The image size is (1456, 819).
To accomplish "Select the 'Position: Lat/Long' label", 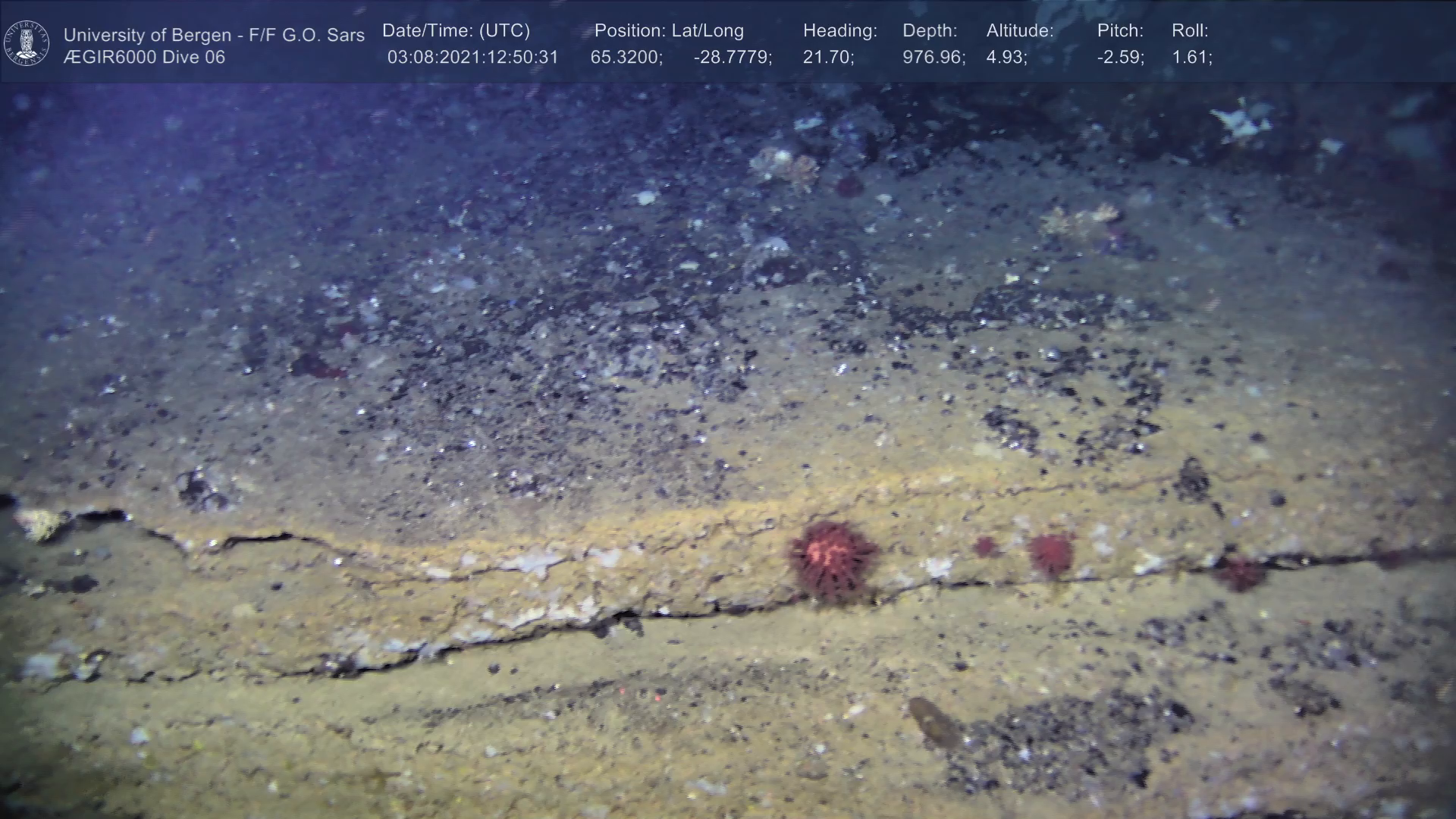I will click(669, 31).
